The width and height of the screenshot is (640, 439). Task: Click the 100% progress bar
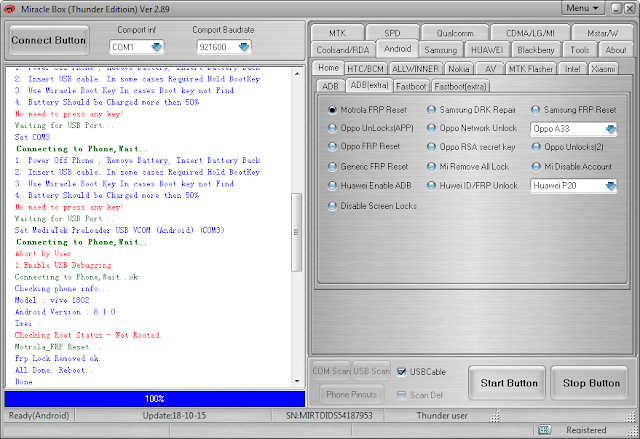[155, 399]
